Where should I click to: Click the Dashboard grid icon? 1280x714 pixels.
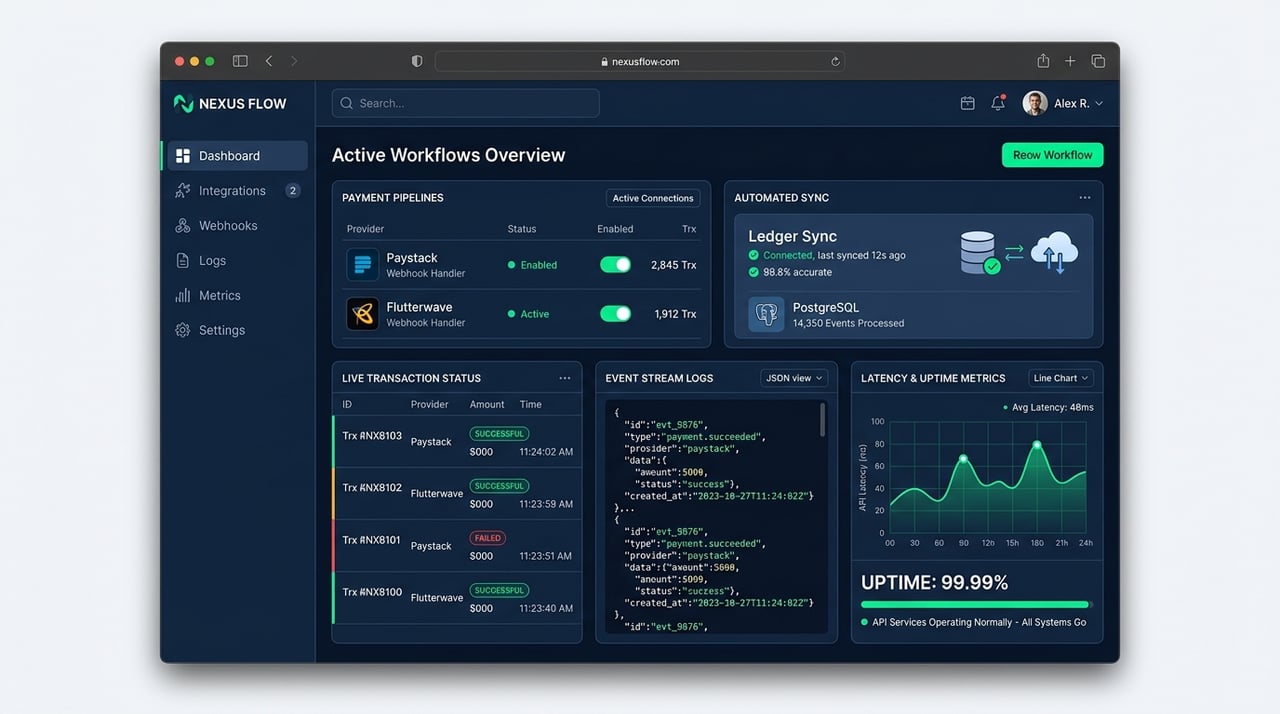[182, 156]
